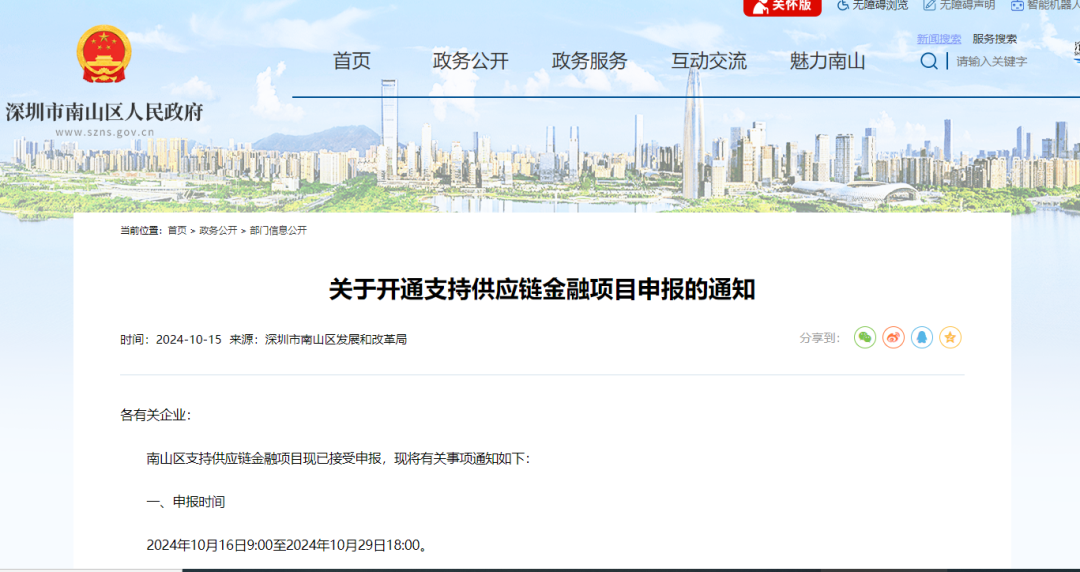Open the 无障碍声明 accessibility statement
The height and width of the screenshot is (572, 1080).
coord(959,6)
